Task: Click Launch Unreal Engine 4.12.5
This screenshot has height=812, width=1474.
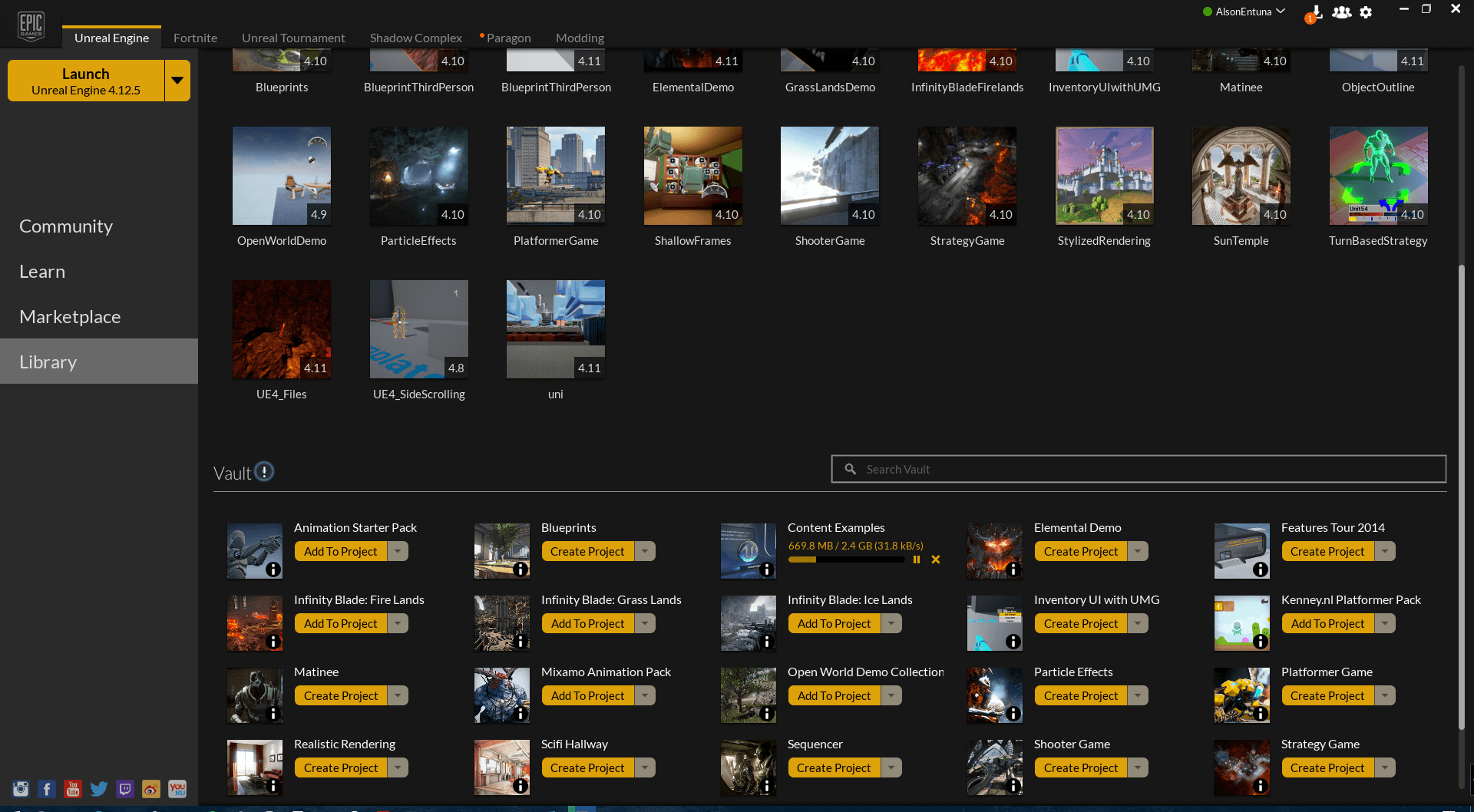Action: pyautogui.click(x=86, y=80)
